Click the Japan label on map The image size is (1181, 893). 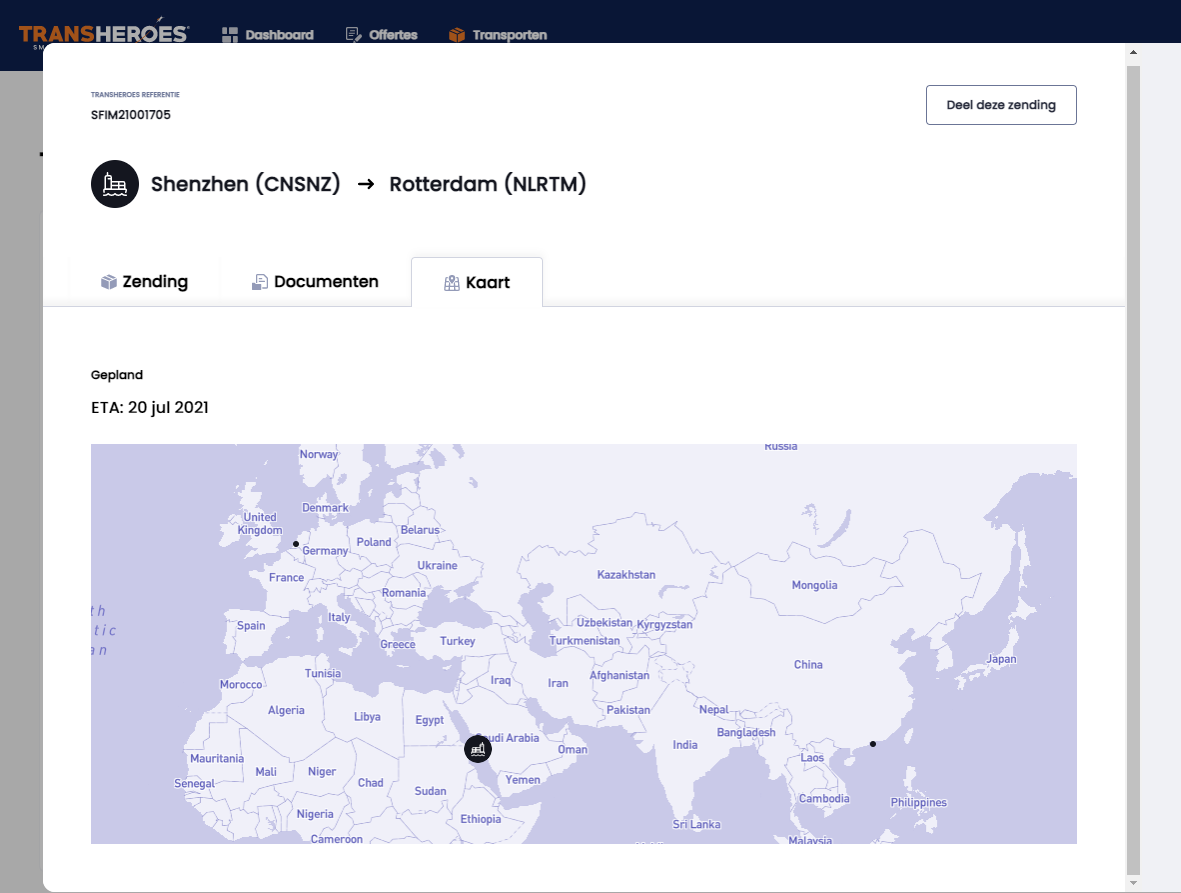tap(1002, 659)
